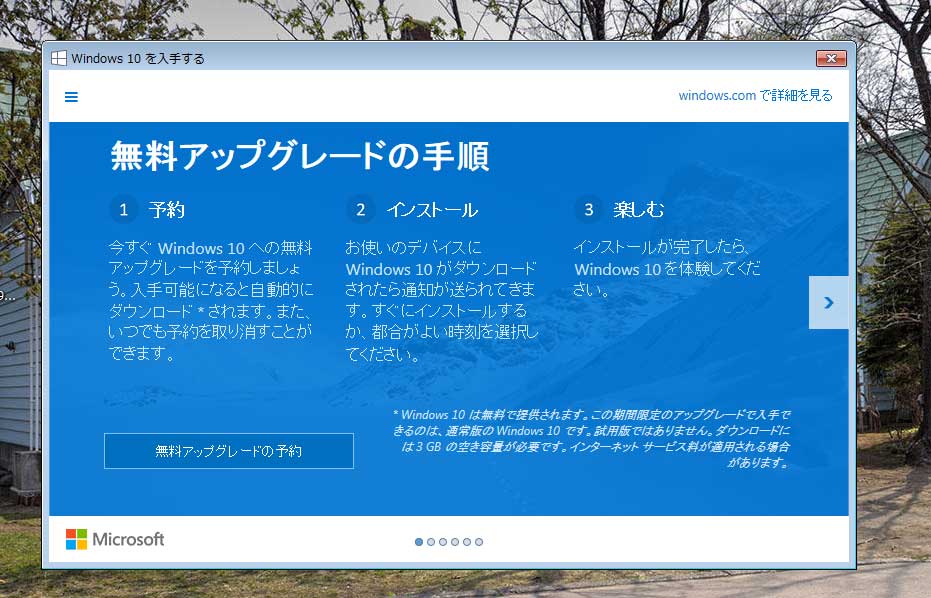Screen dimensions: 931x598
Task: Switch to the fourth pagination dot
Action: 455,542
